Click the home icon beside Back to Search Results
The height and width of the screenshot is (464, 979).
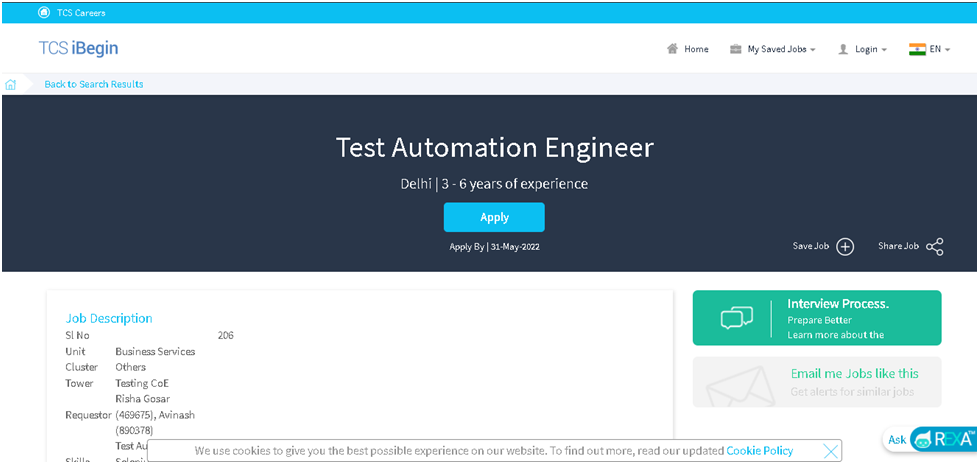click(x=11, y=84)
